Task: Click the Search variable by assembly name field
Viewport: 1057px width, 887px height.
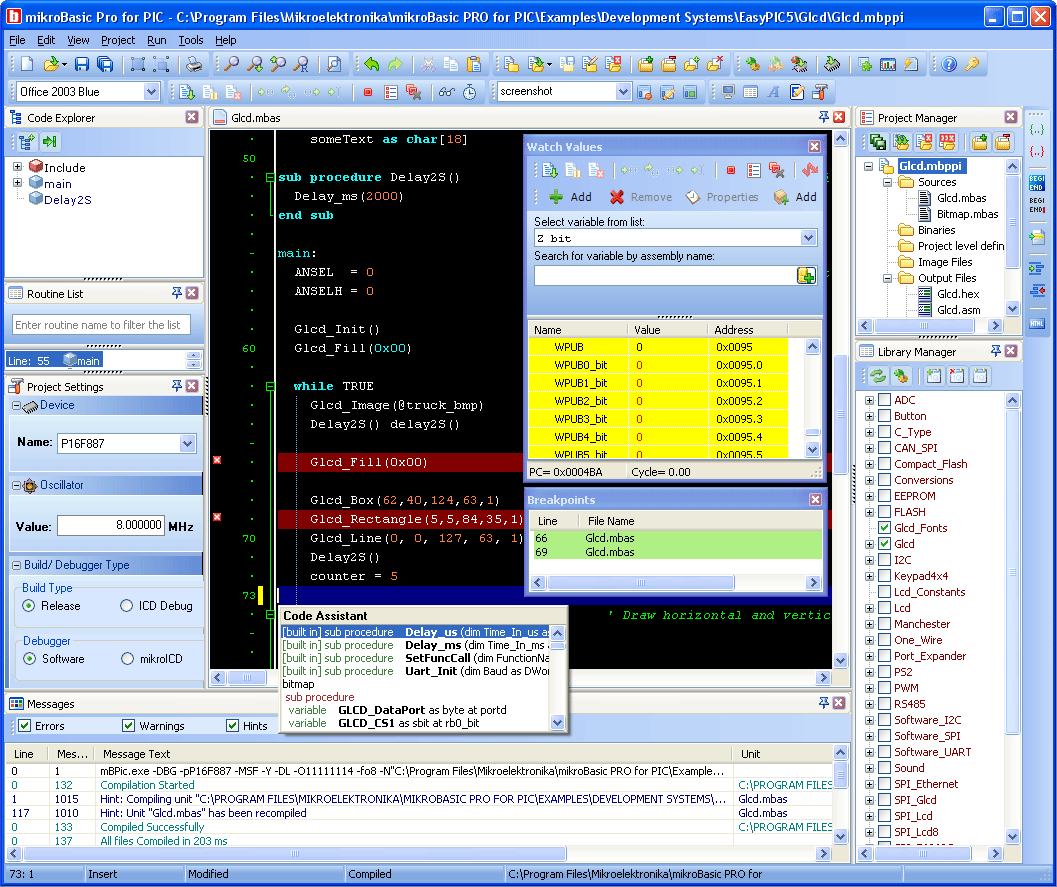Action: [x=665, y=275]
